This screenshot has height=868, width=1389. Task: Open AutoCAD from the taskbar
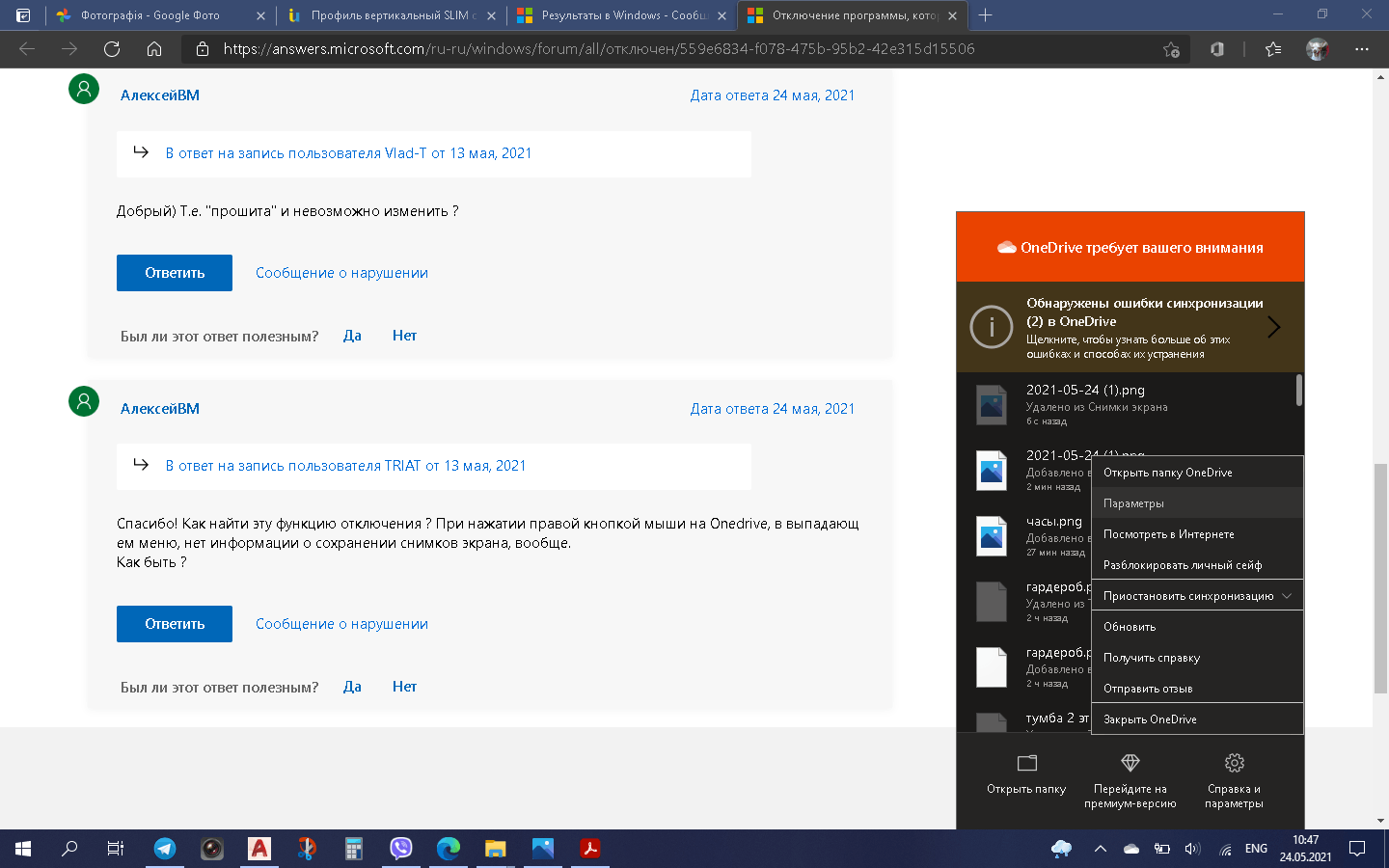point(259,849)
